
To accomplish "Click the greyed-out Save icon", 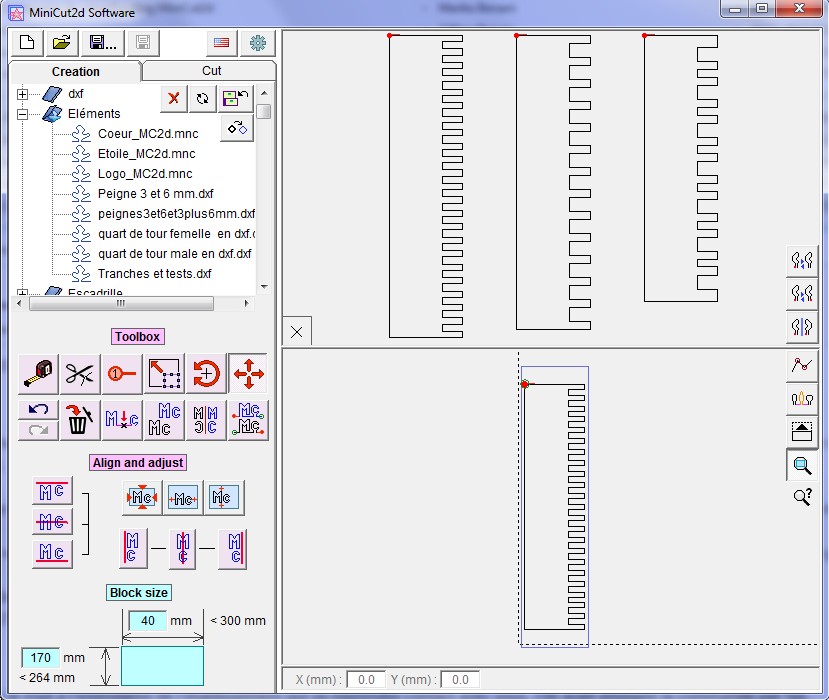I will click(x=143, y=43).
